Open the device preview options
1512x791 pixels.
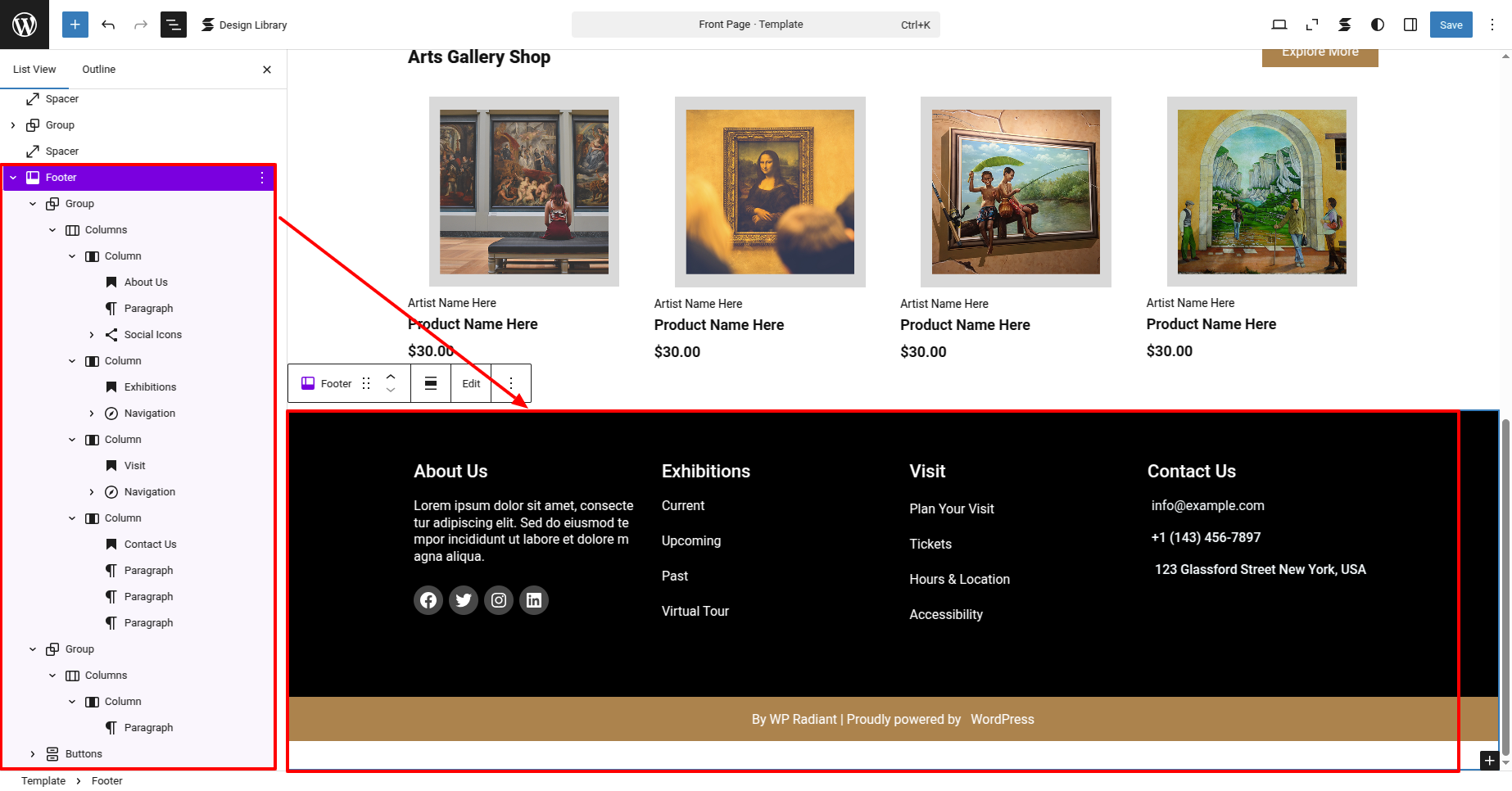(1279, 25)
